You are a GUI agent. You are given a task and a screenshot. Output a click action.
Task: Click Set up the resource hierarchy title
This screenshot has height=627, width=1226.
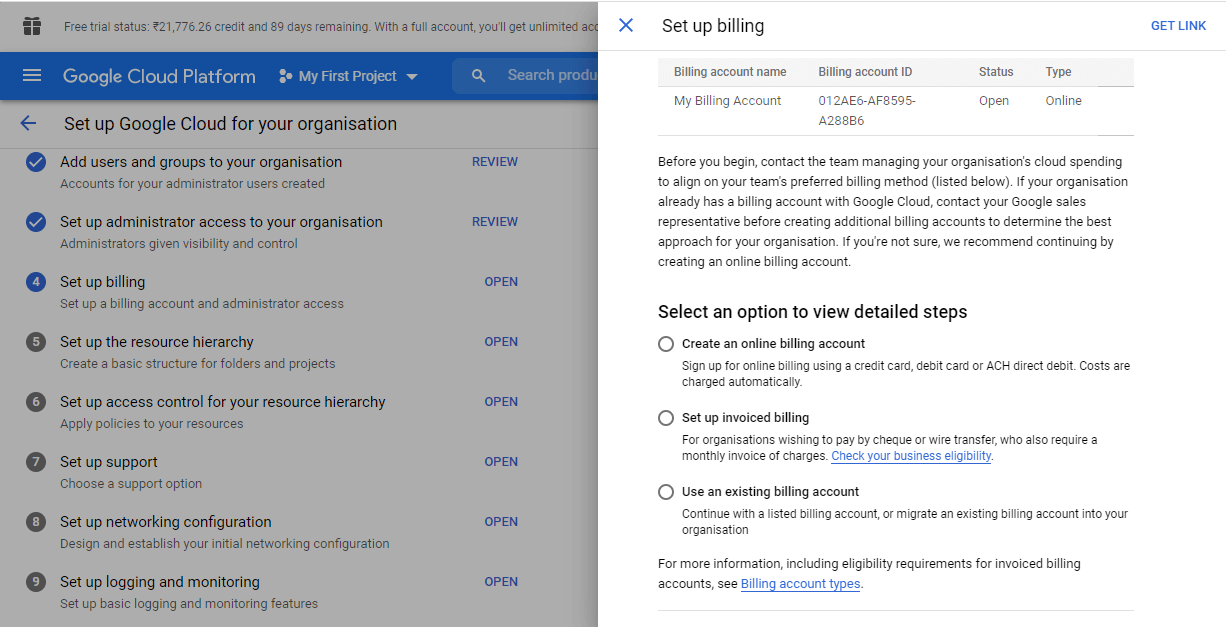(x=157, y=342)
